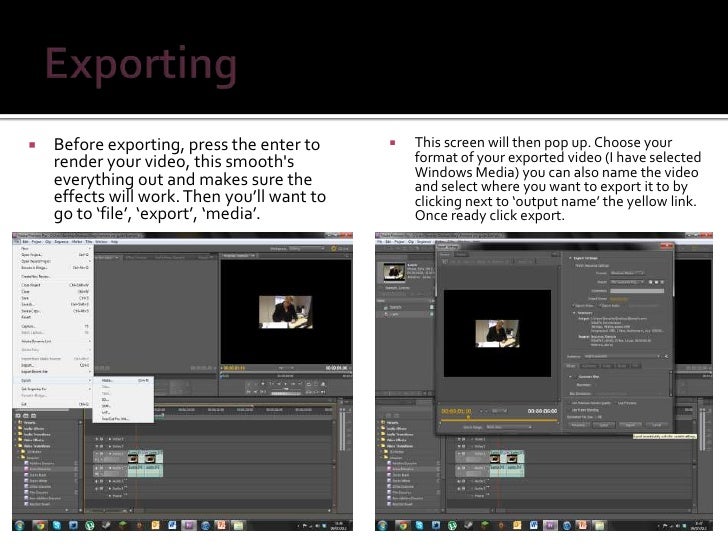This screenshot has width=728, height=546.
Task: Select Video Effects folder in File-menu screenshot
Action: point(33,440)
